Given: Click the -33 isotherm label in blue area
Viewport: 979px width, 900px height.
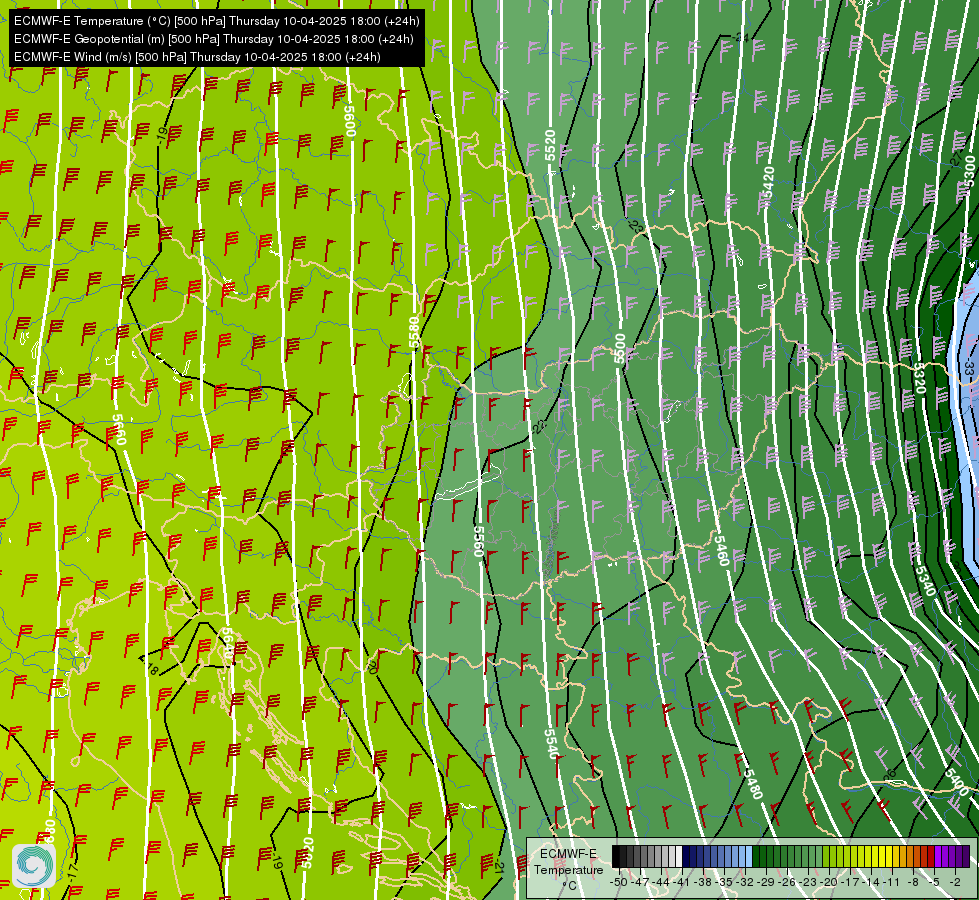Looking at the screenshot, I should [x=968, y=367].
